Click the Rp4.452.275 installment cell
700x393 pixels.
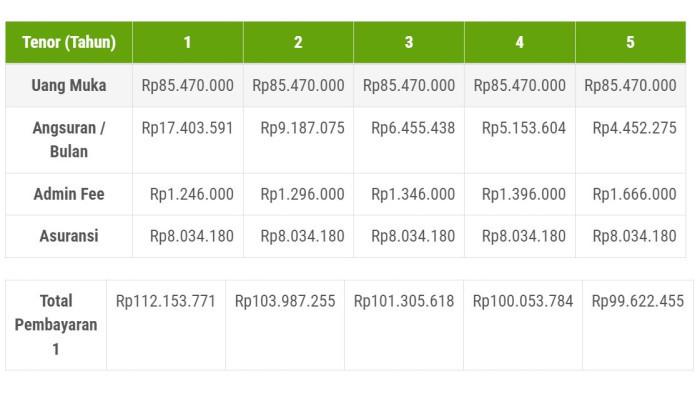(630, 140)
